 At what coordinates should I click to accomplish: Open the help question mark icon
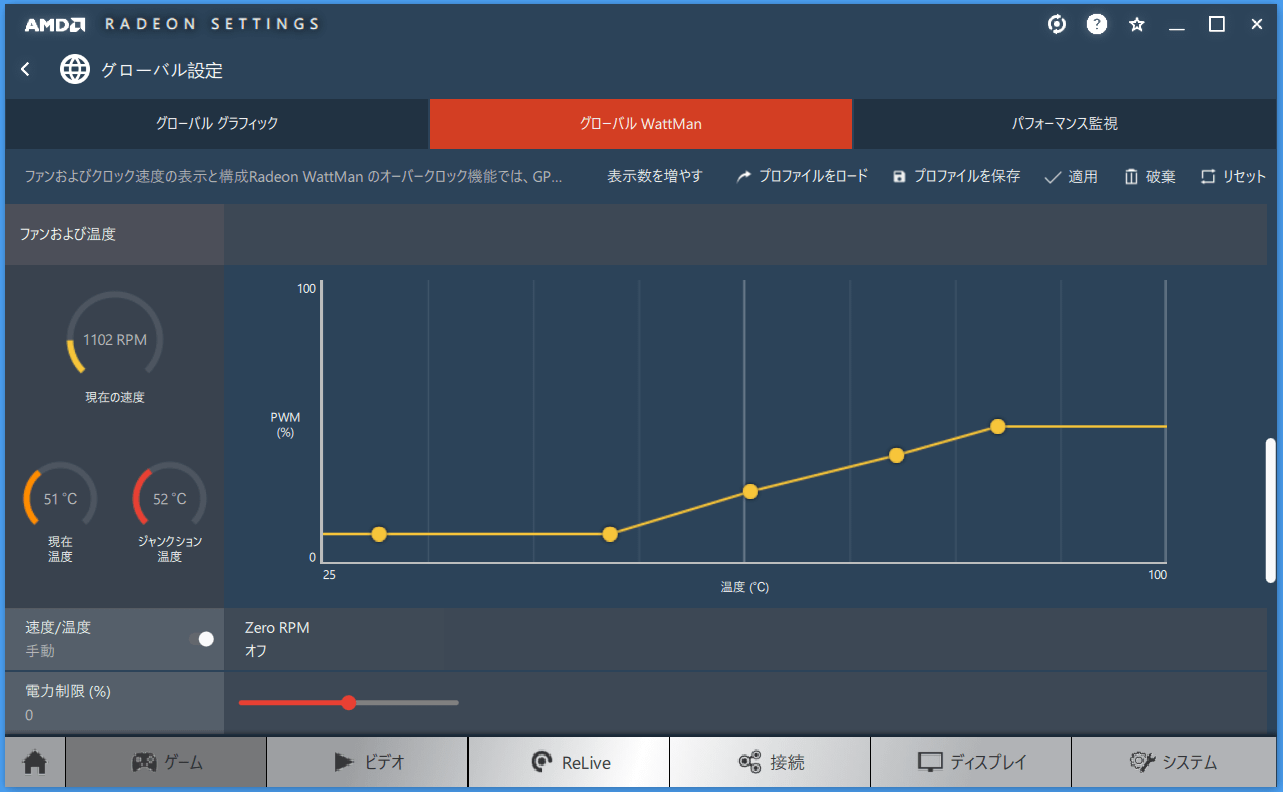coord(1097,24)
